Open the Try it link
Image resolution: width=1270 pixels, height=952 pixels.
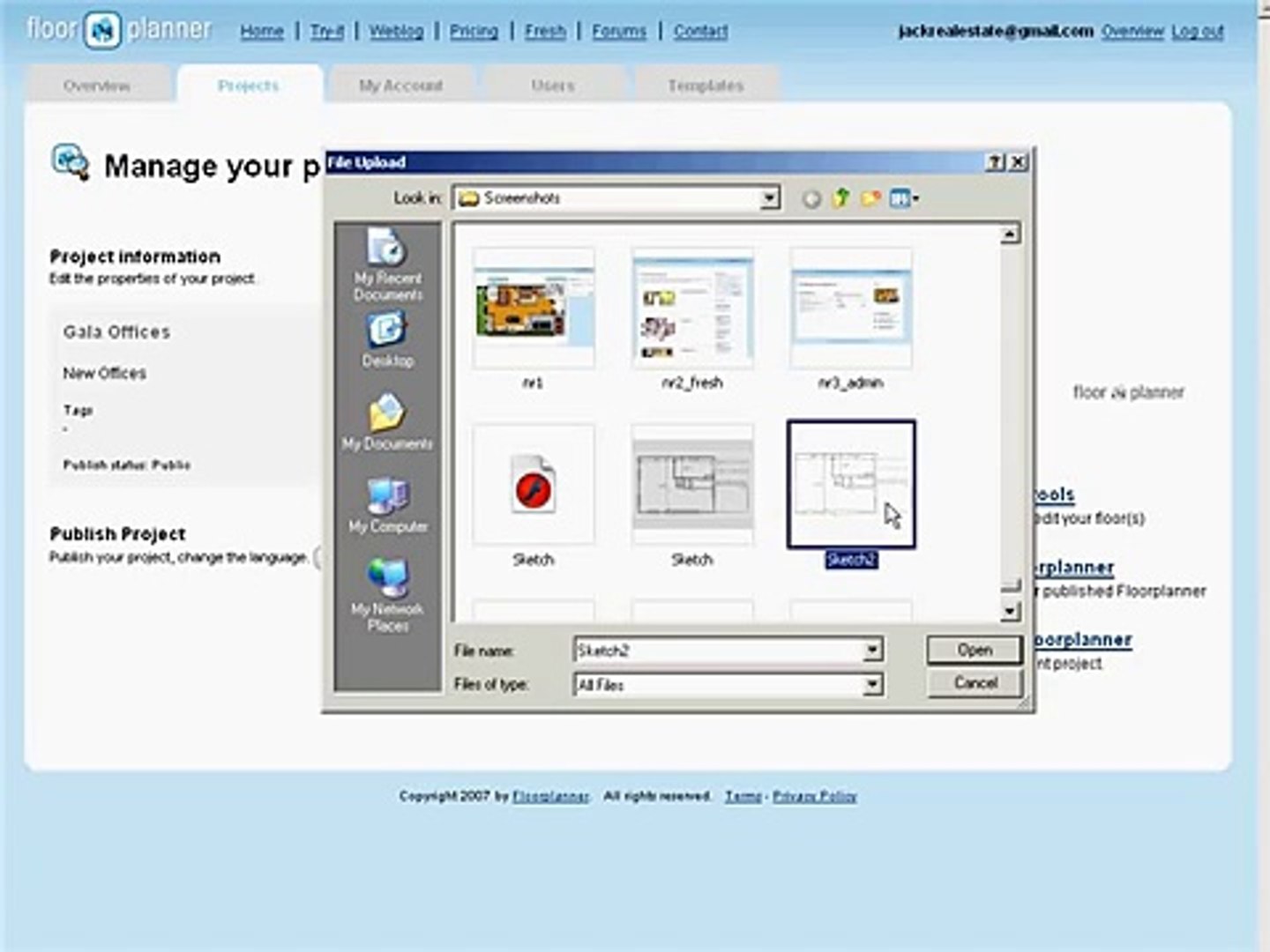(327, 31)
